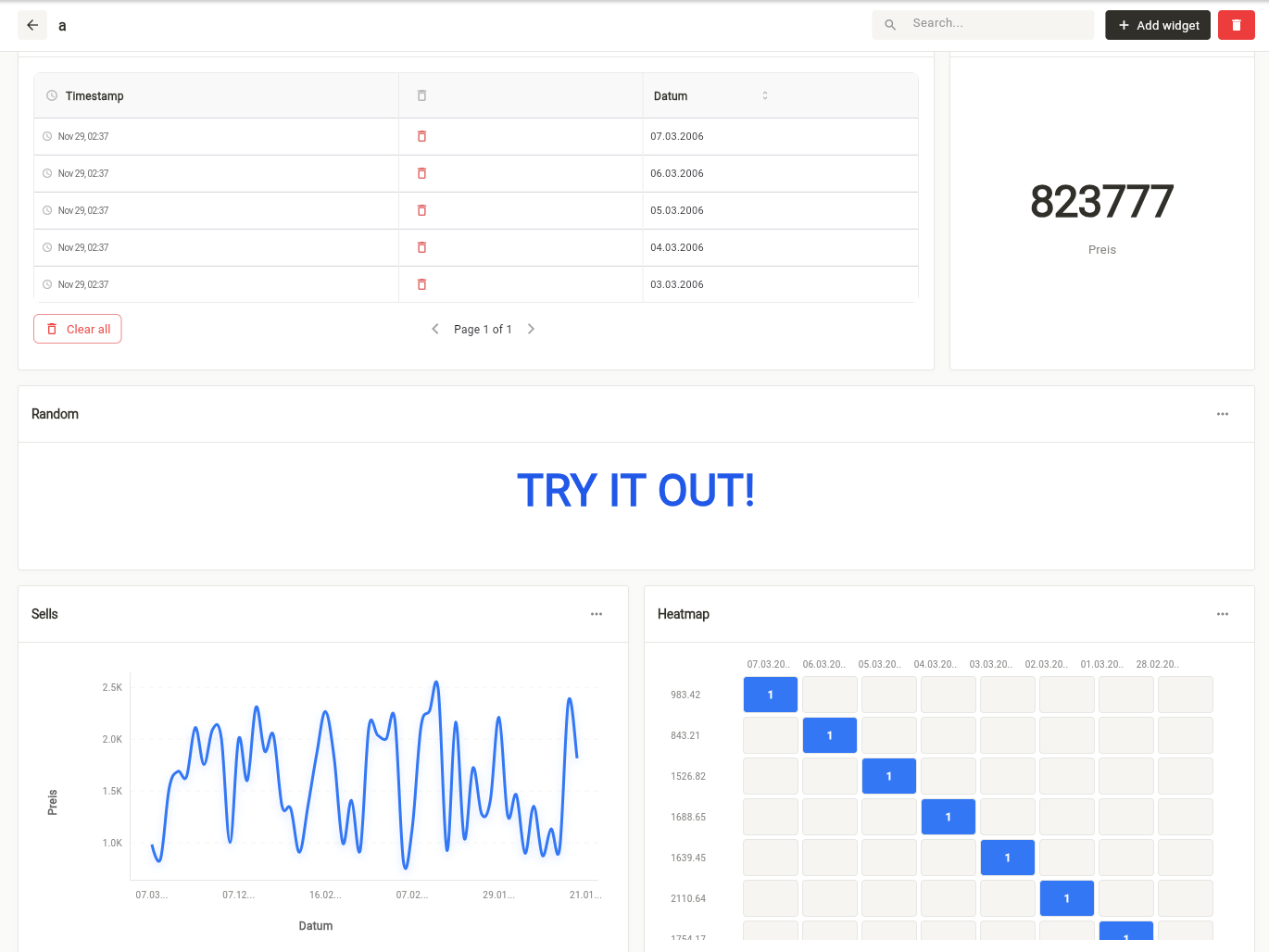Click the next page chevron
This screenshot has width=1269, height=952.
(531, 328)
